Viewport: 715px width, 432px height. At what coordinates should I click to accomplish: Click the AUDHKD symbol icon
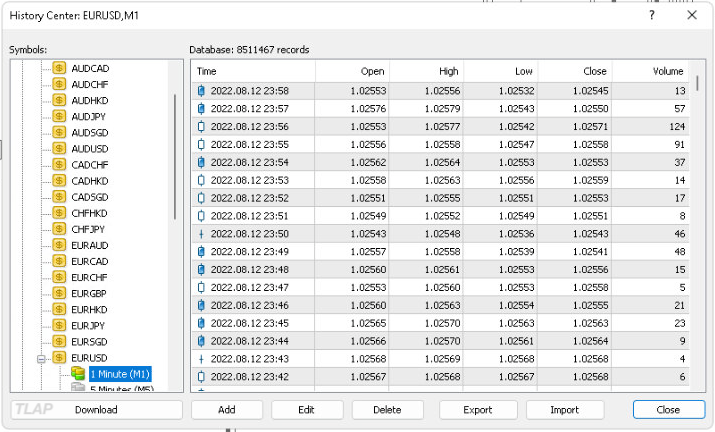coord(59,100)
